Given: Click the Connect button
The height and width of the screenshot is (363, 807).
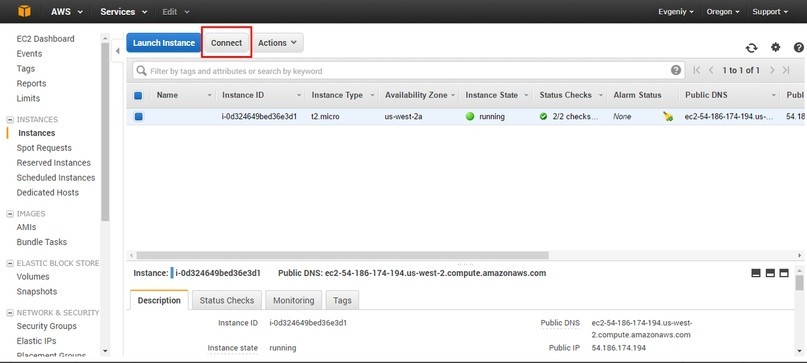Looking at the screenshot, I should point(226,43).
